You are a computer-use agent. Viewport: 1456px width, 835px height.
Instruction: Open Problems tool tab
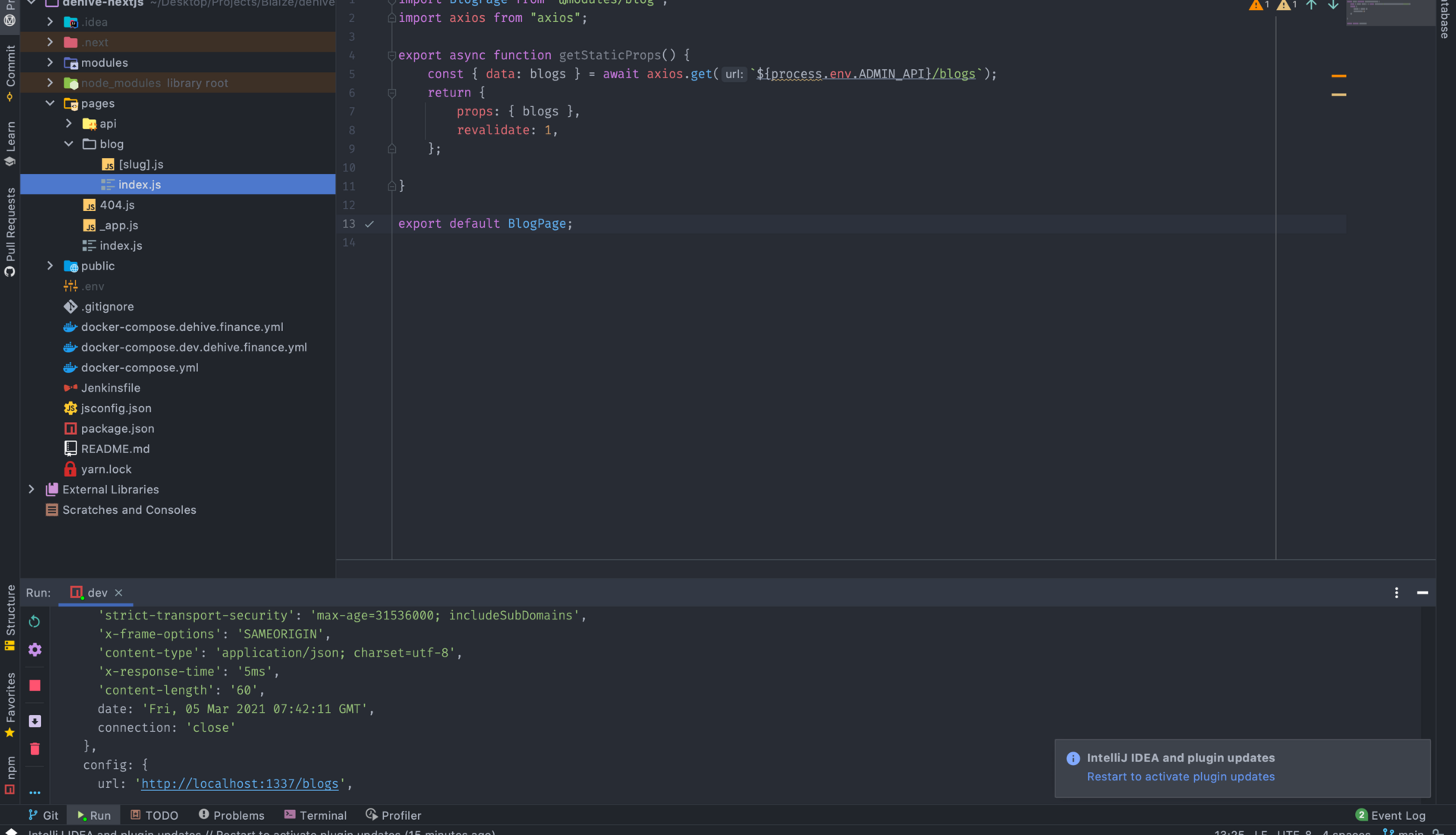point(231,815)
